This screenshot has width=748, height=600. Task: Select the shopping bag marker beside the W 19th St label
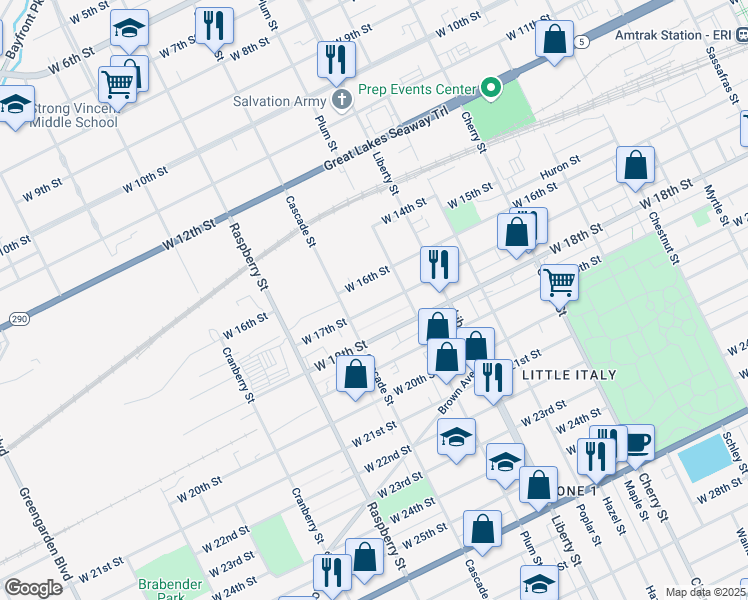355,376
